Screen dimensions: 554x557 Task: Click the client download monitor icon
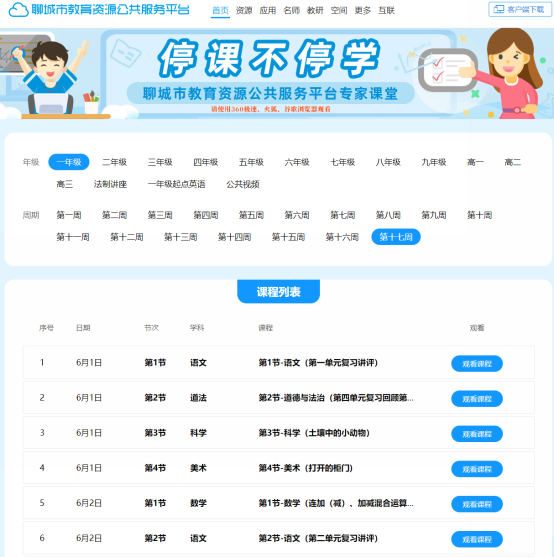pos(499,10)
